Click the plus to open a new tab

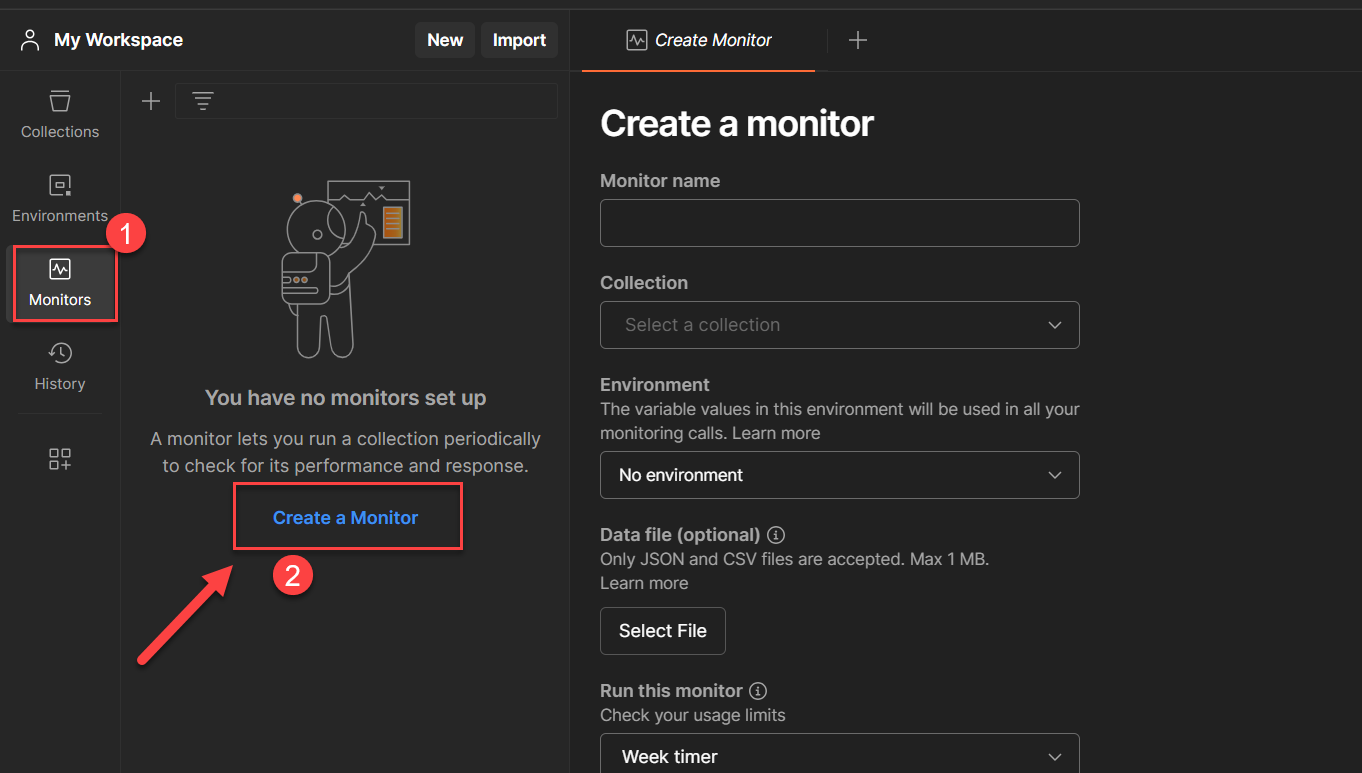coord(858,40)
